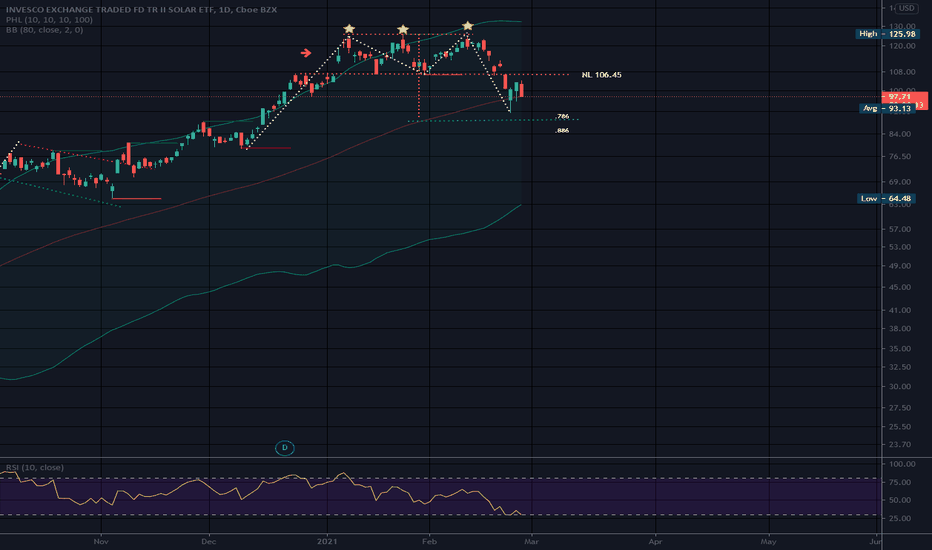Viewport: 932px width, 550px height.
Task: Open the USD currency selector
Action: (906, 8)
